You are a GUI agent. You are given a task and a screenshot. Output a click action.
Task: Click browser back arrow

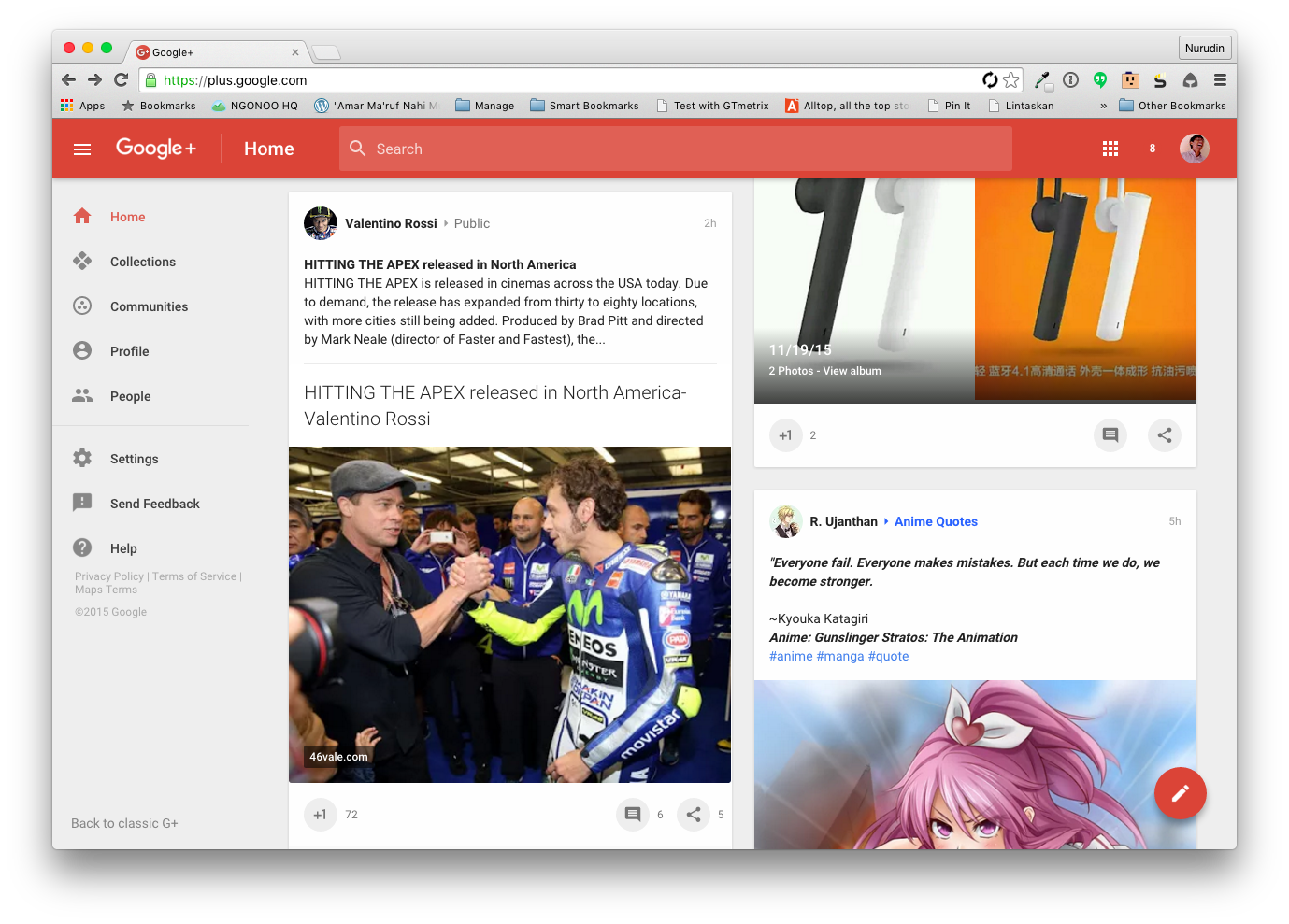(68, 80)
